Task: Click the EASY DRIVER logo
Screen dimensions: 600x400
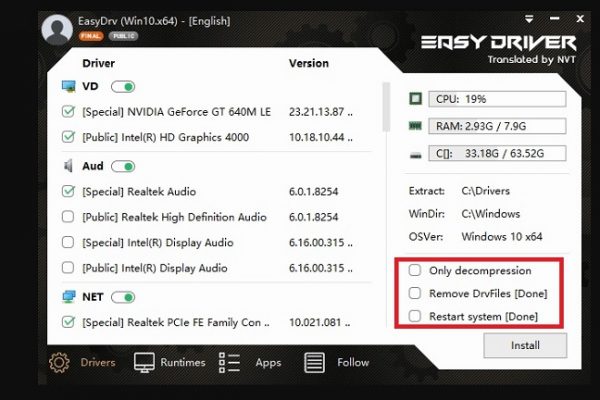Action: click(x=499, y=42)
